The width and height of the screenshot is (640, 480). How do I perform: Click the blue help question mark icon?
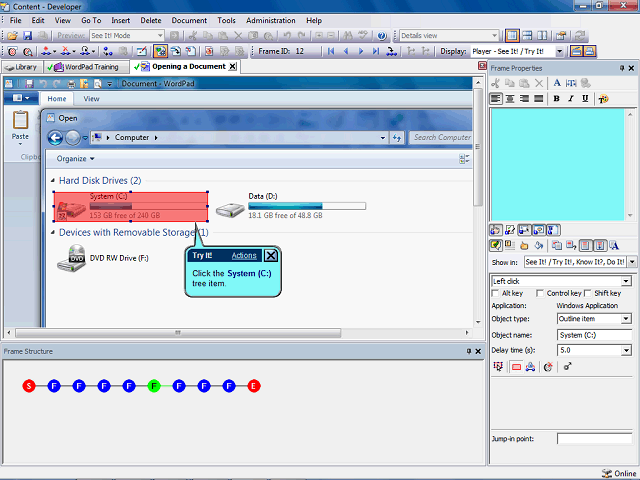point(382,36)
